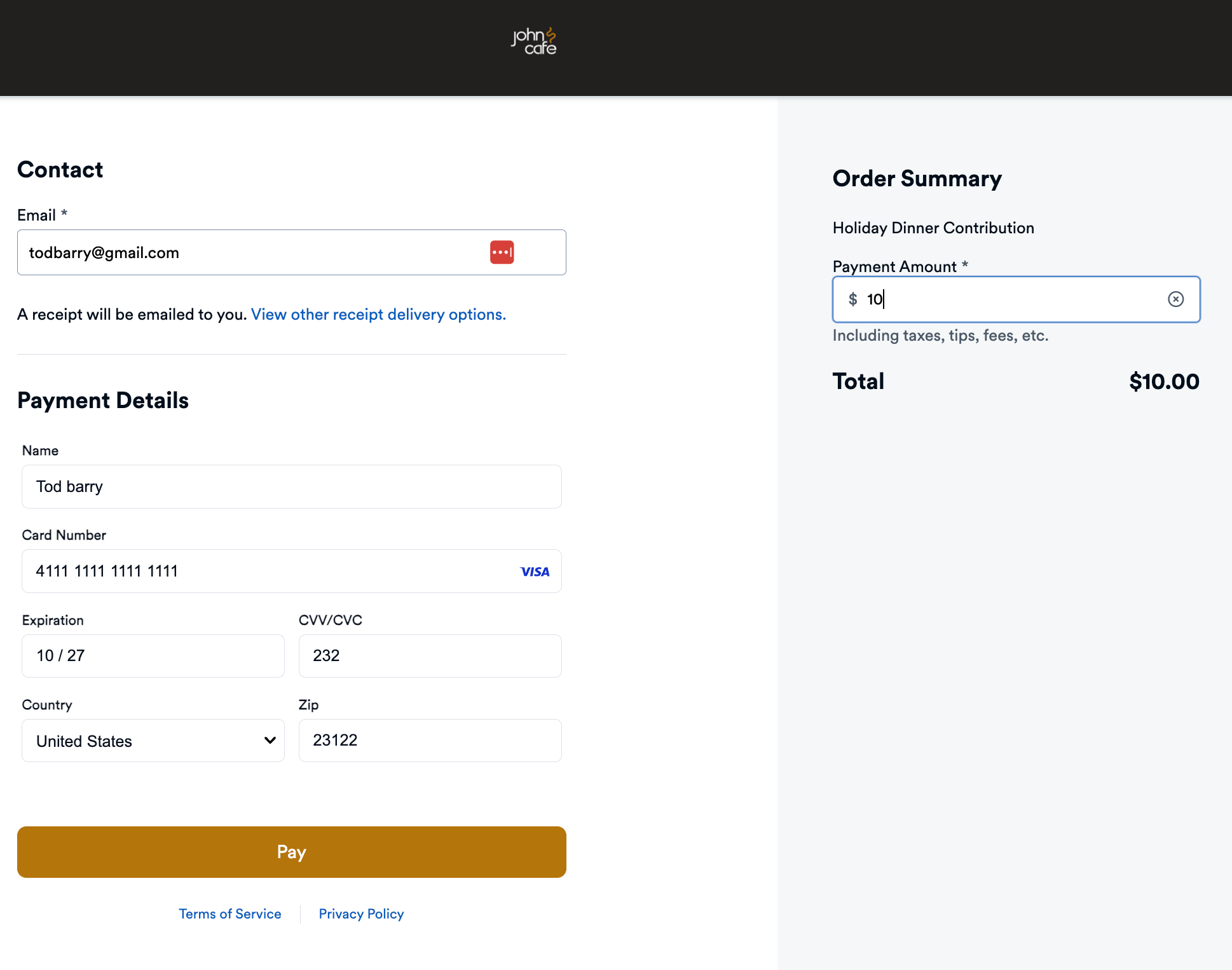The width and height of the screenshot is (1232, 970).
Task: Expand the United States country selector
Action: point(153,741)
